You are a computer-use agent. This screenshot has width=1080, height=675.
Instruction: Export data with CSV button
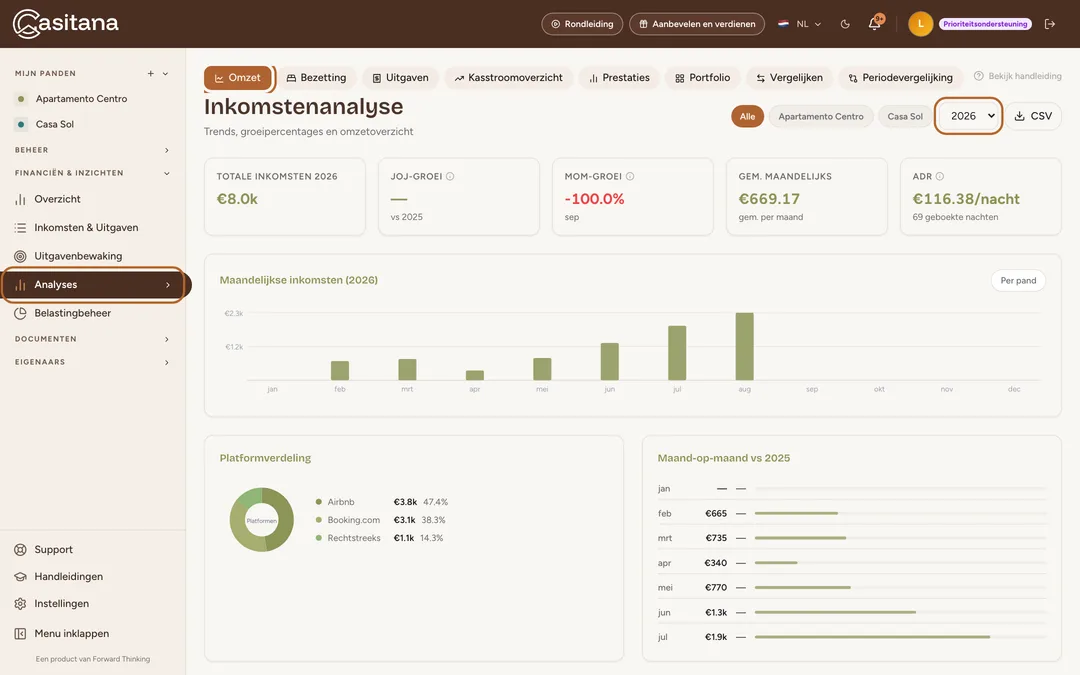click(x=1033, y=116)
